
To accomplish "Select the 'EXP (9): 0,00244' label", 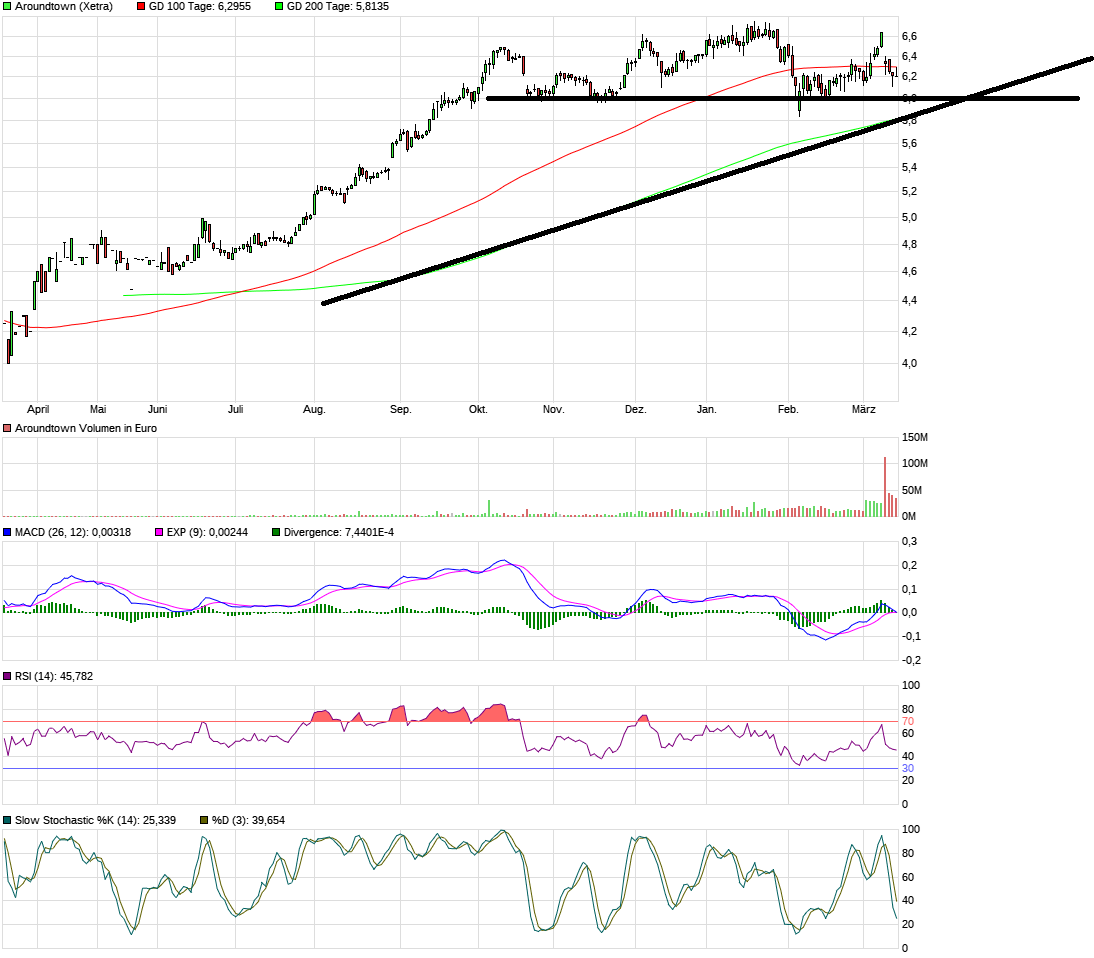I will coord(207,532).
